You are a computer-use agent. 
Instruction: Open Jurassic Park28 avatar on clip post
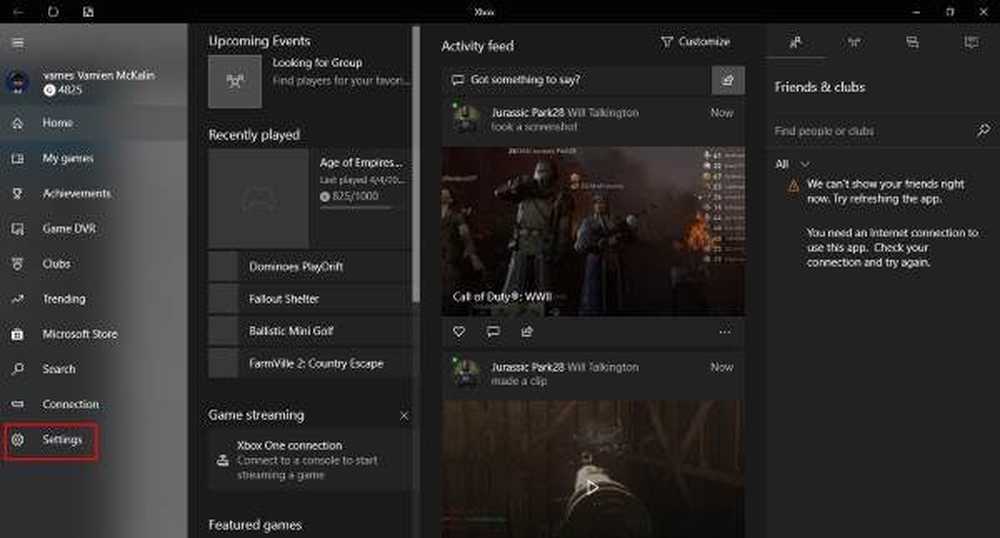click(466, 372)
